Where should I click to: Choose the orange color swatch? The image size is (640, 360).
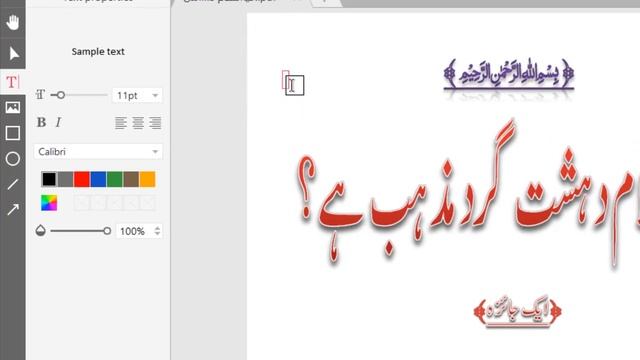pos(147,179)
